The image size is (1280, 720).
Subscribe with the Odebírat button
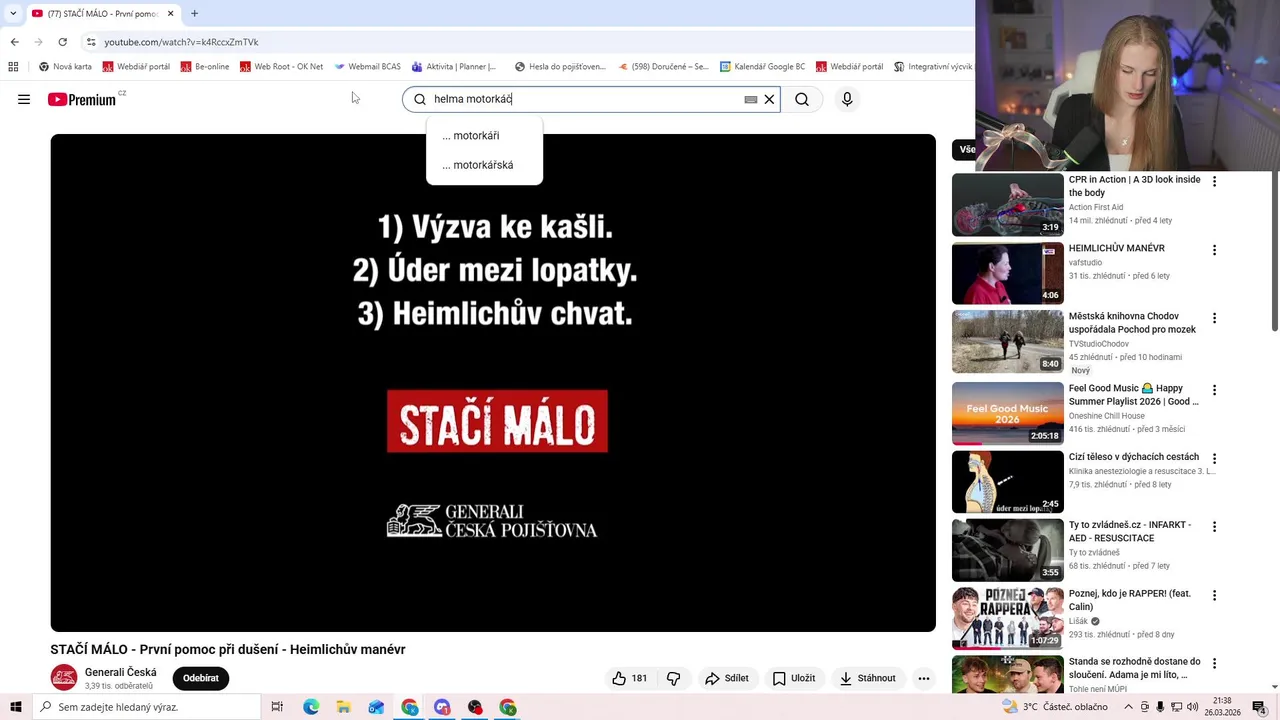point(201,678)
